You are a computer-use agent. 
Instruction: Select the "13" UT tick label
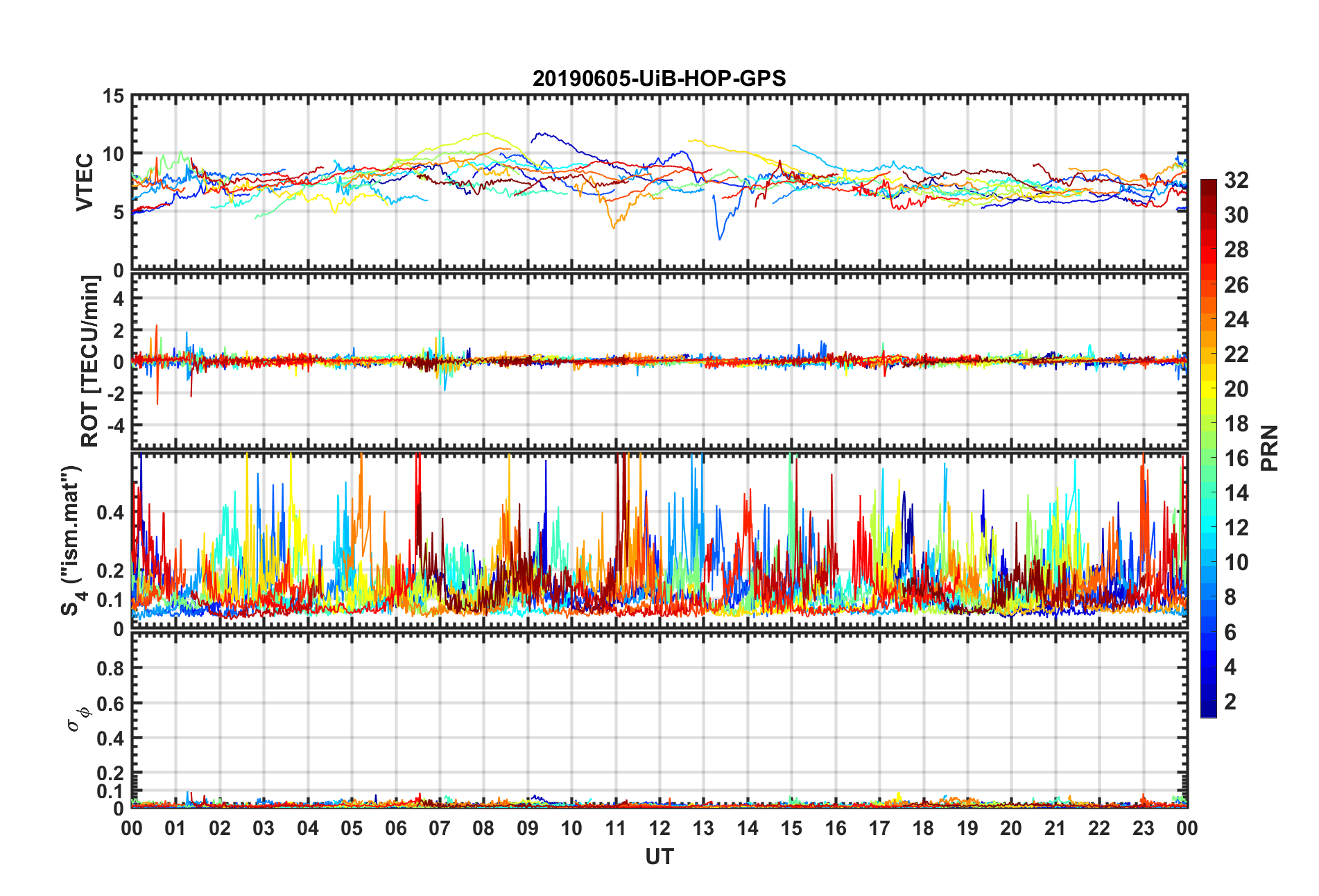tap(704, 829)
